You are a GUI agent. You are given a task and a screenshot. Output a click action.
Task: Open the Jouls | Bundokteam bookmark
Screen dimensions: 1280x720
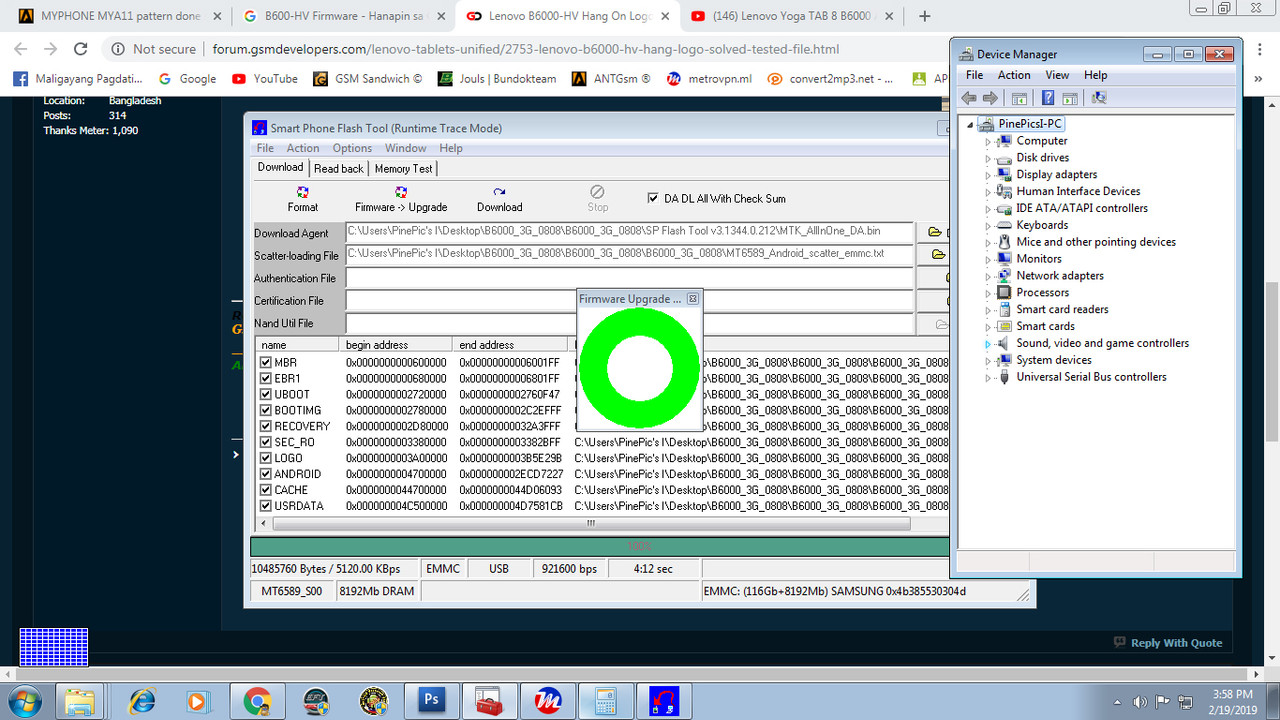point(497,79)
